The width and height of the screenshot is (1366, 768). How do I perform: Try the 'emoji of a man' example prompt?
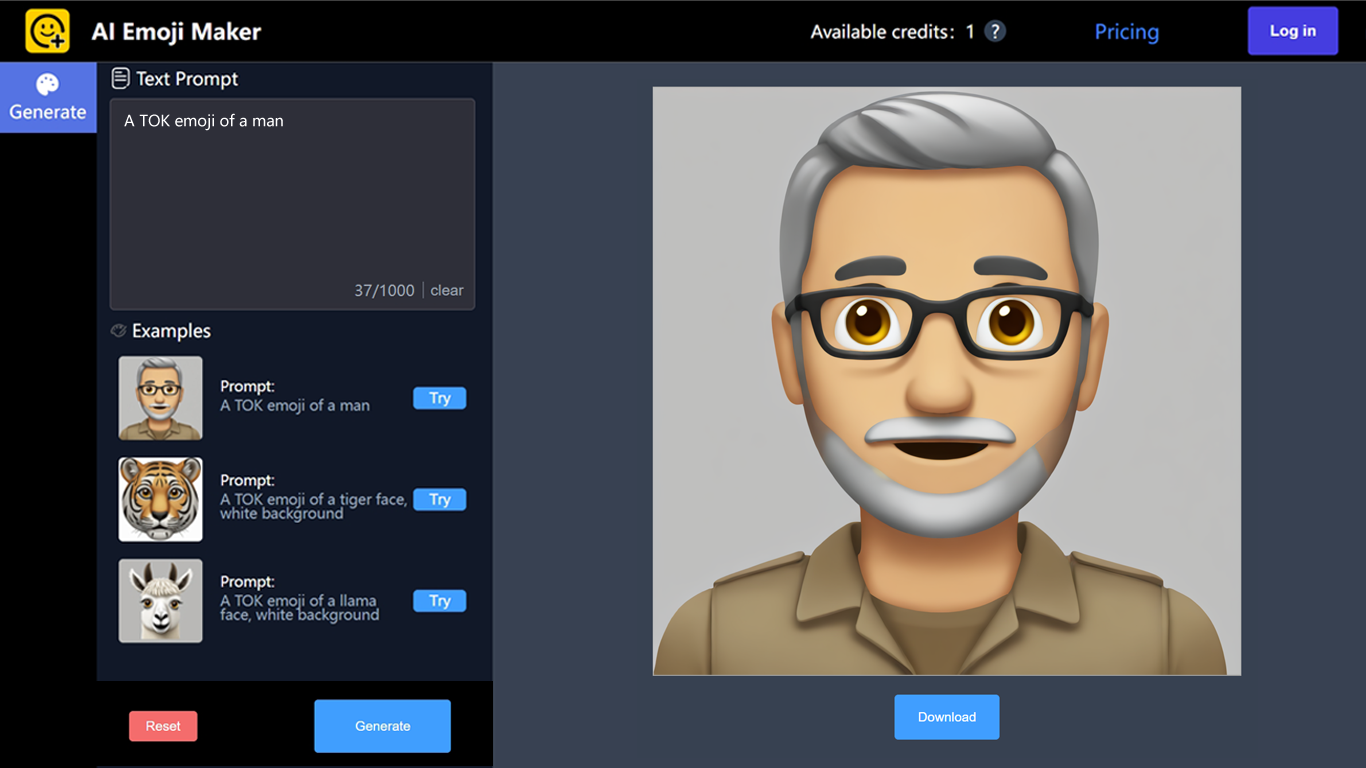(x=439, y=398)
